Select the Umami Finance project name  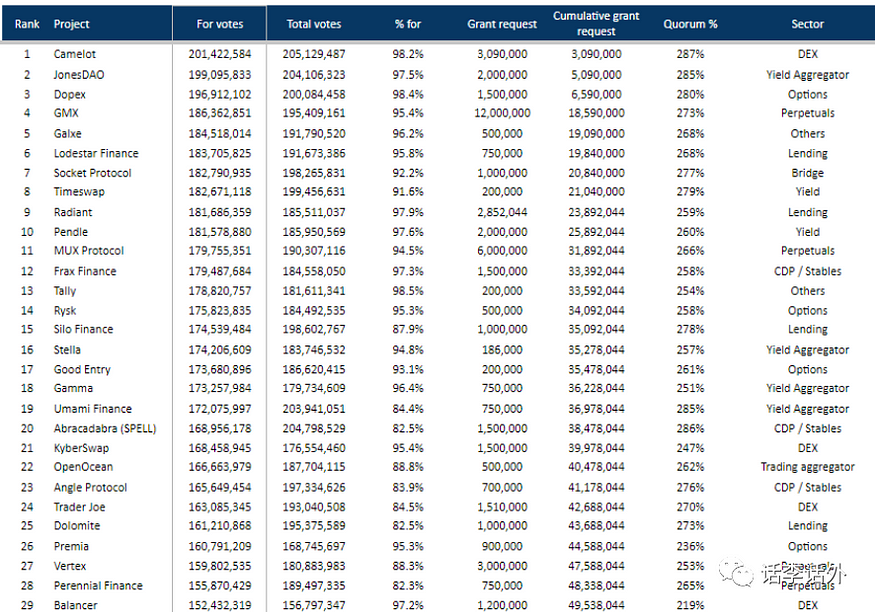click(93, 408)
